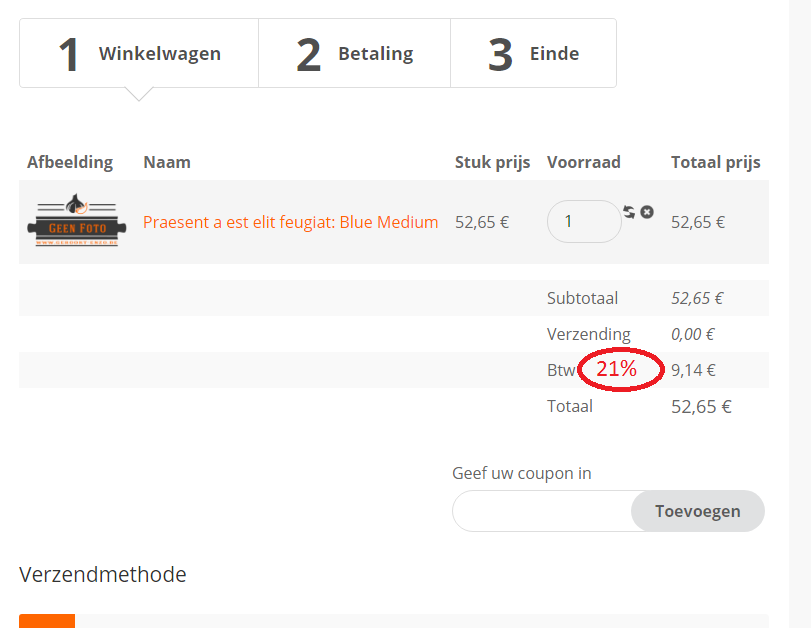Click the Naam column header
This screenshot has height=628, width=811.
[167, 162]
